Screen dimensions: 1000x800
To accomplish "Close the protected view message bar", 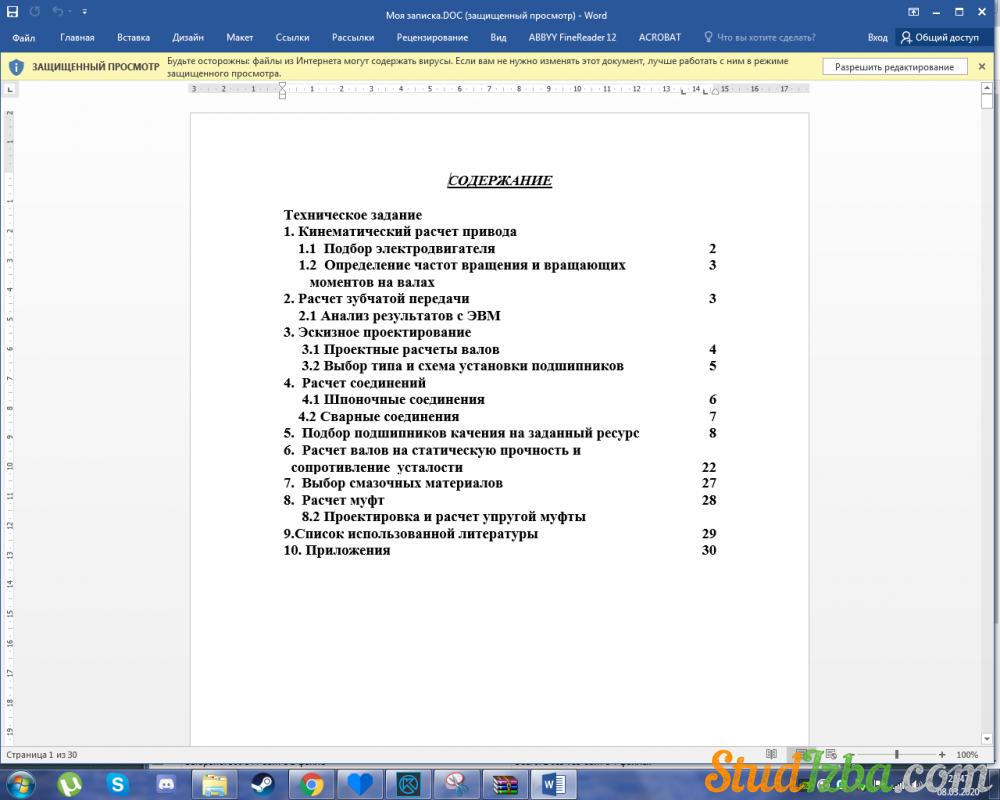I will [x=982, y=66].
